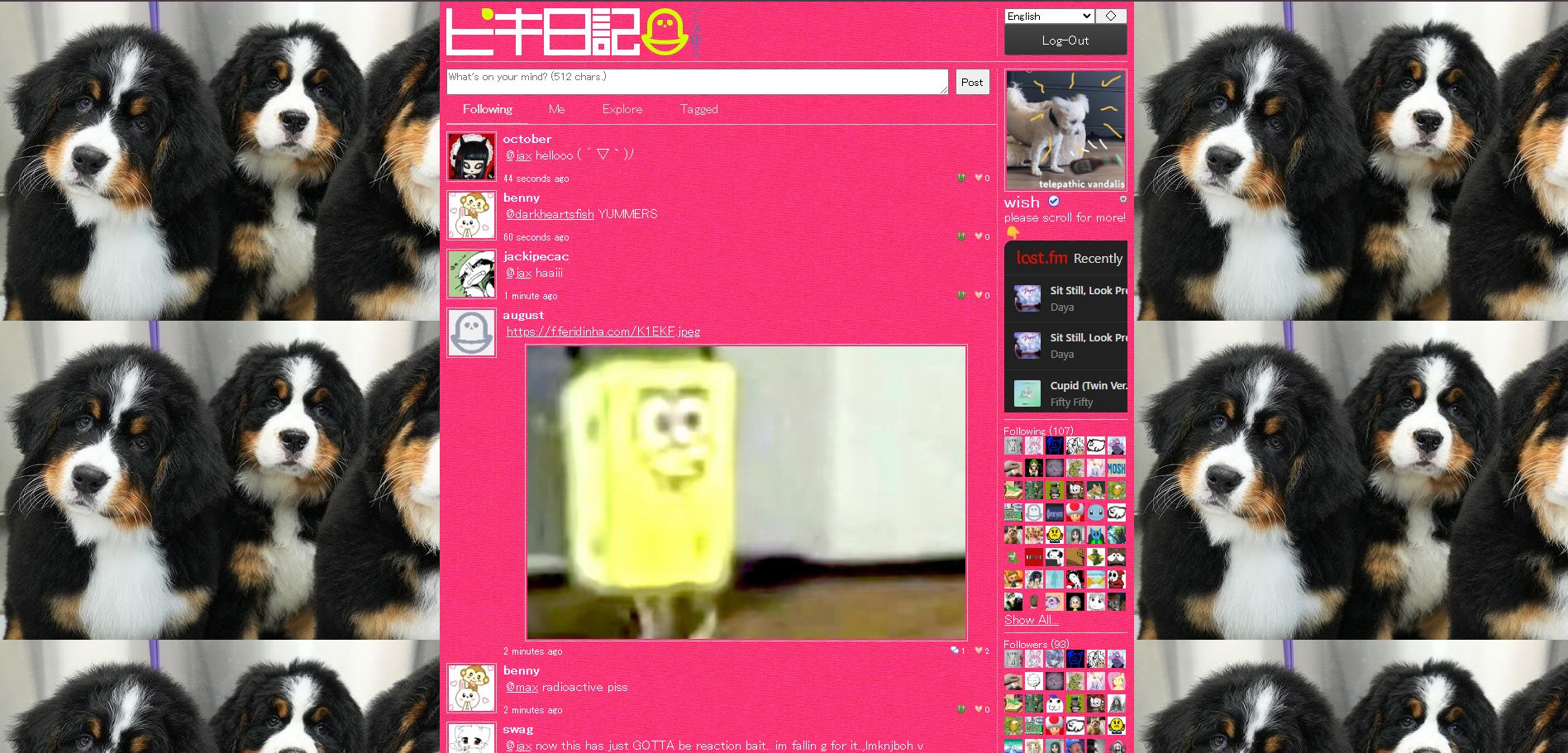Click 'please scroll for more!' bio text
This screenshot has width=1568, height=753.
tap(1065, 217)
